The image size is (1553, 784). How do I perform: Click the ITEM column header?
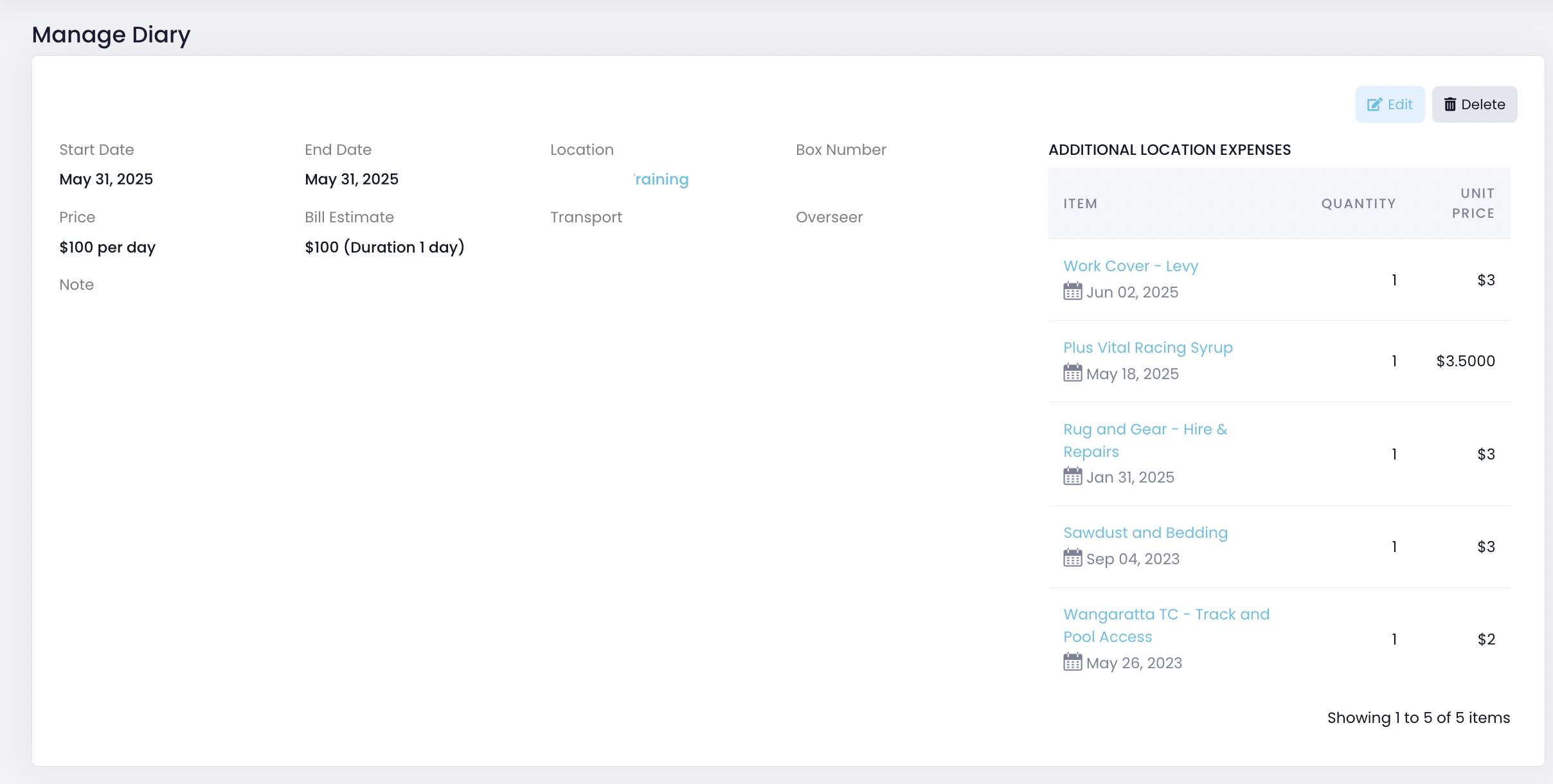click(x=1080, y=204)
